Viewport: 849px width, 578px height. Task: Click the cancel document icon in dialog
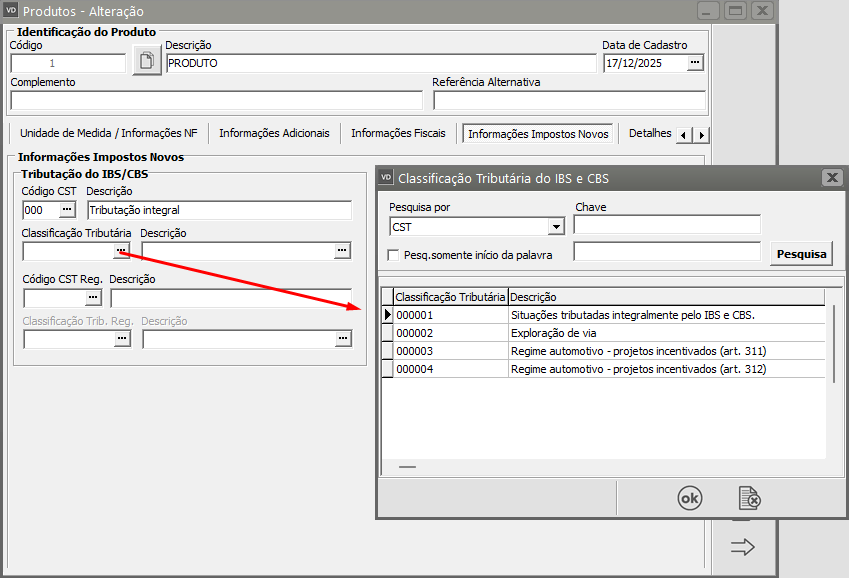(x=749, y=498)
